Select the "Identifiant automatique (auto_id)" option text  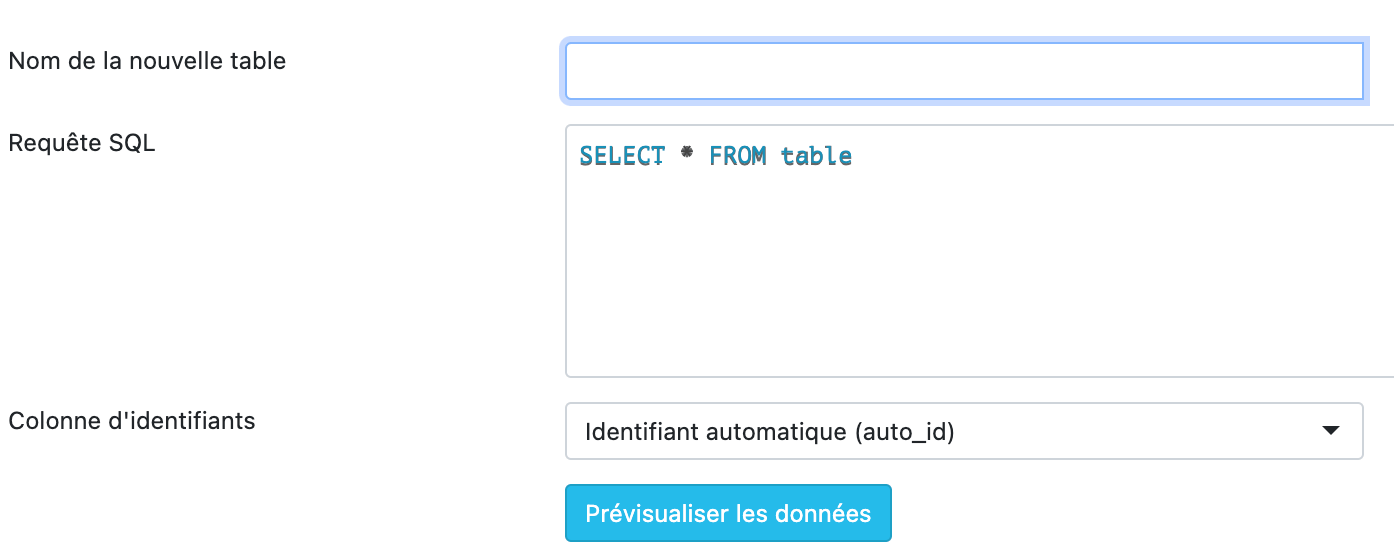(x=770, y=432)
